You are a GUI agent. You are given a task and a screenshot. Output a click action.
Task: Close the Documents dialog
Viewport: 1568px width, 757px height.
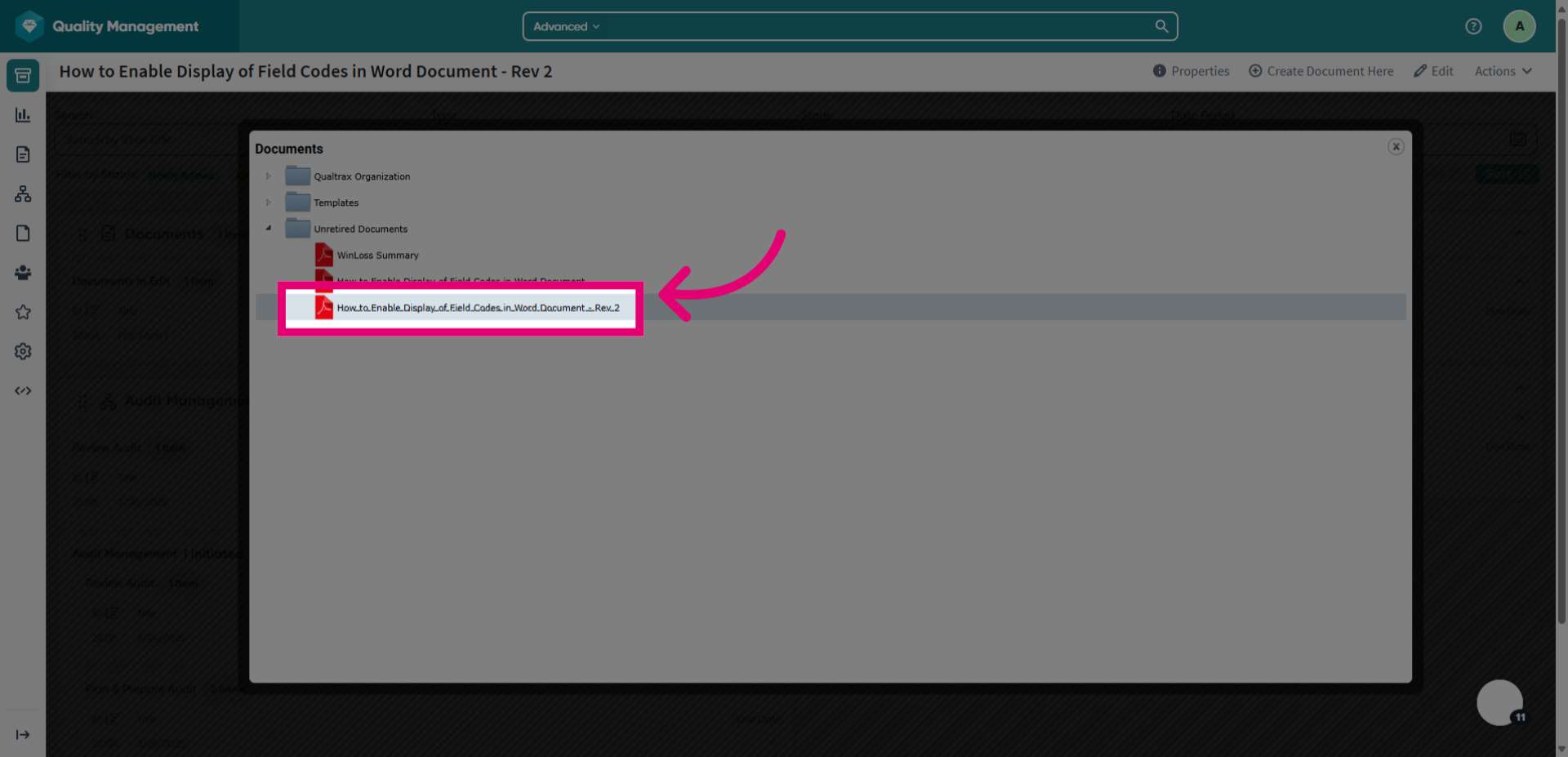[1396, 147]
